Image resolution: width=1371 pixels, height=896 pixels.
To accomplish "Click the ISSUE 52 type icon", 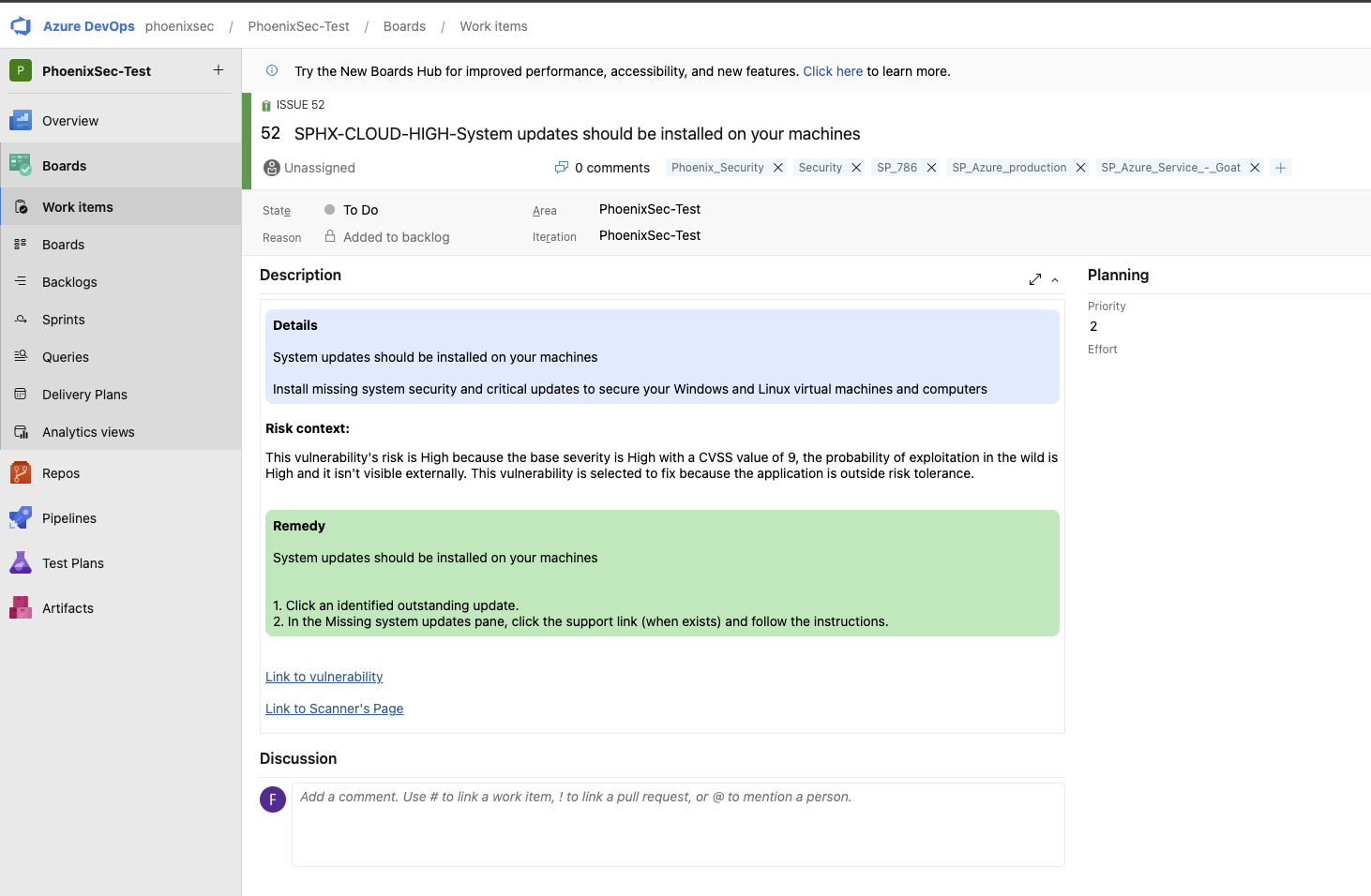I will [x=266, y=105].
